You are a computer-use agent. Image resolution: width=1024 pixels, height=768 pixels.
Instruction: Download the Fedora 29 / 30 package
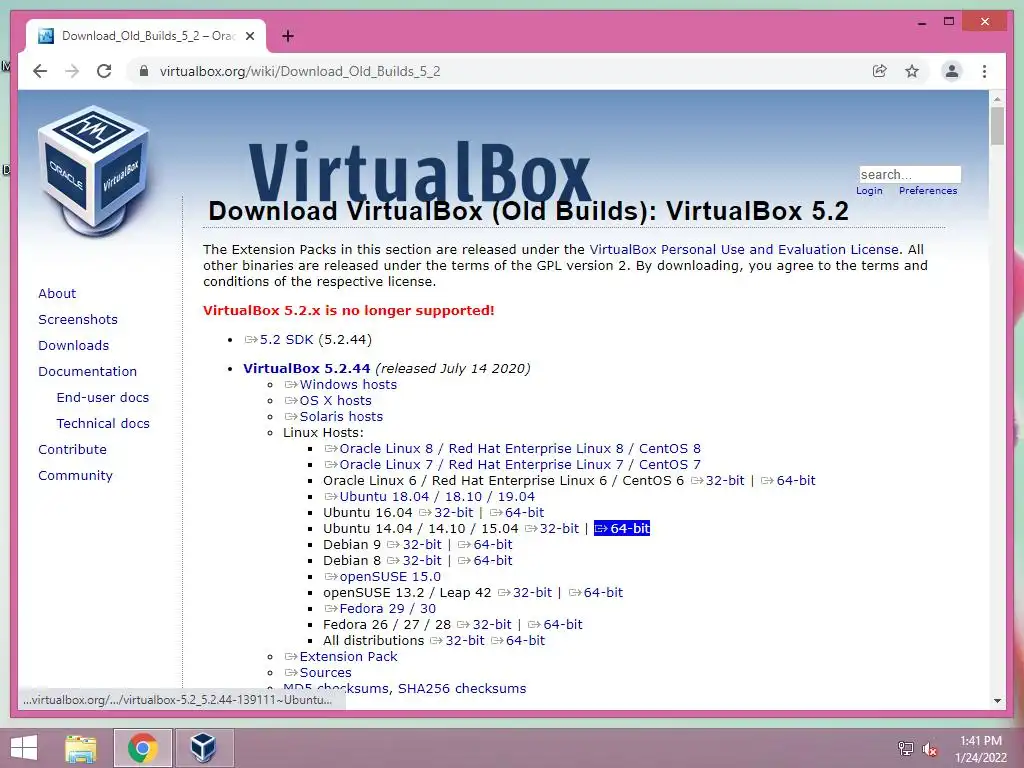click(x=380, y=609)
